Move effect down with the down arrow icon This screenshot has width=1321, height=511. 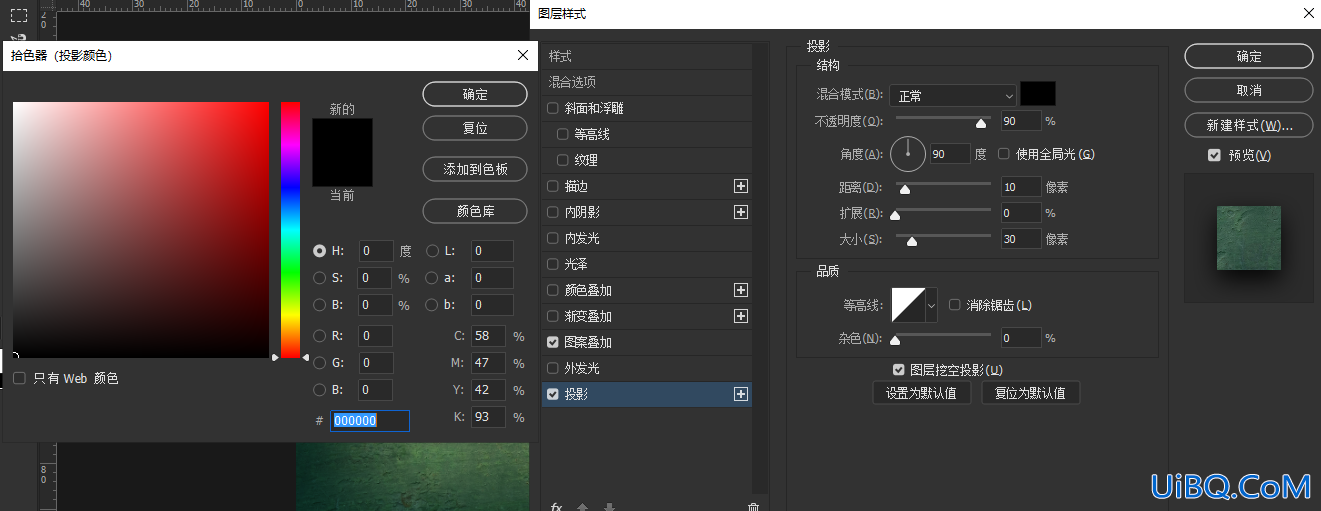click(x=609, y=506)
